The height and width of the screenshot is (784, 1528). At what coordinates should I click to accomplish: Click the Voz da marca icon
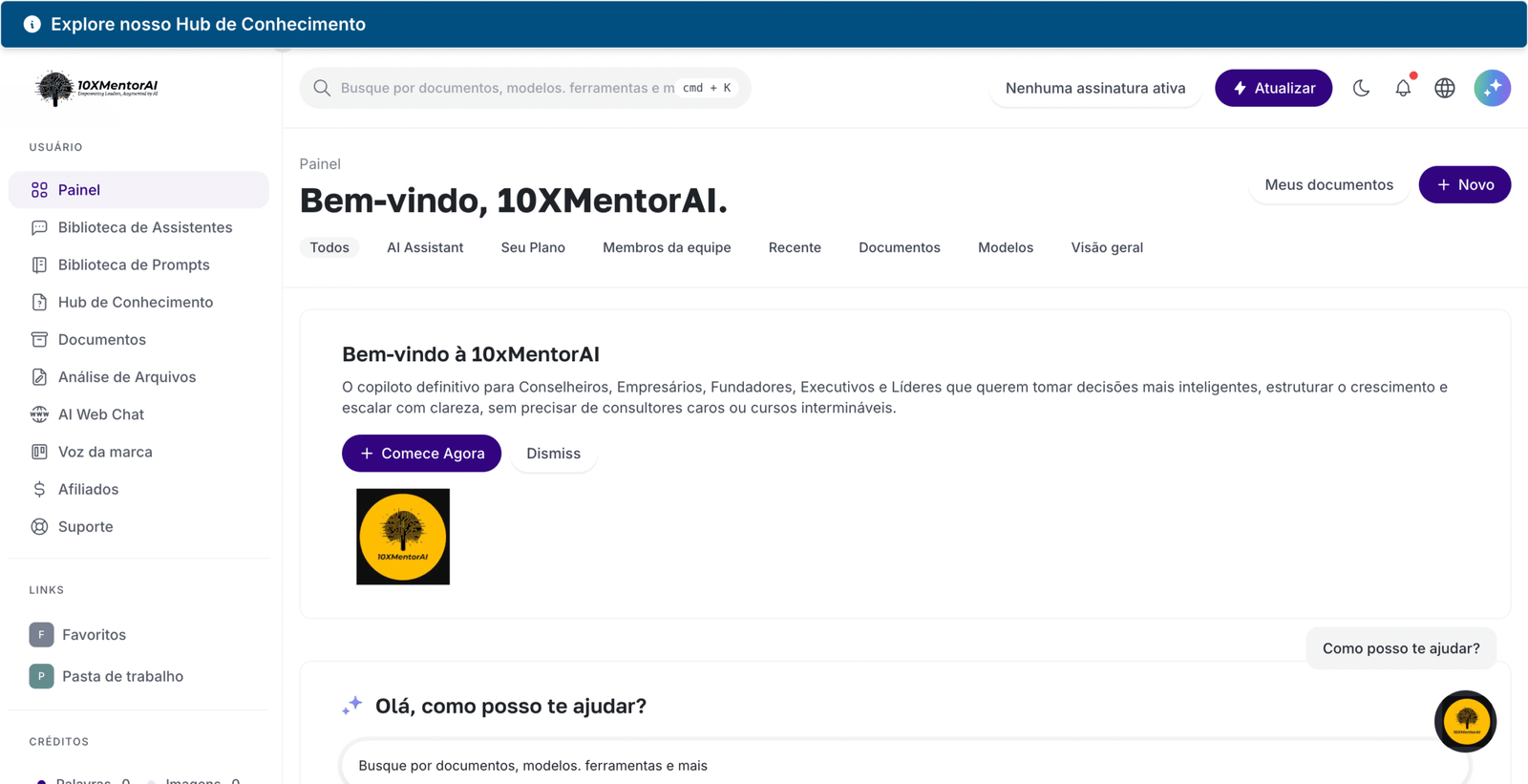point(39,451)
